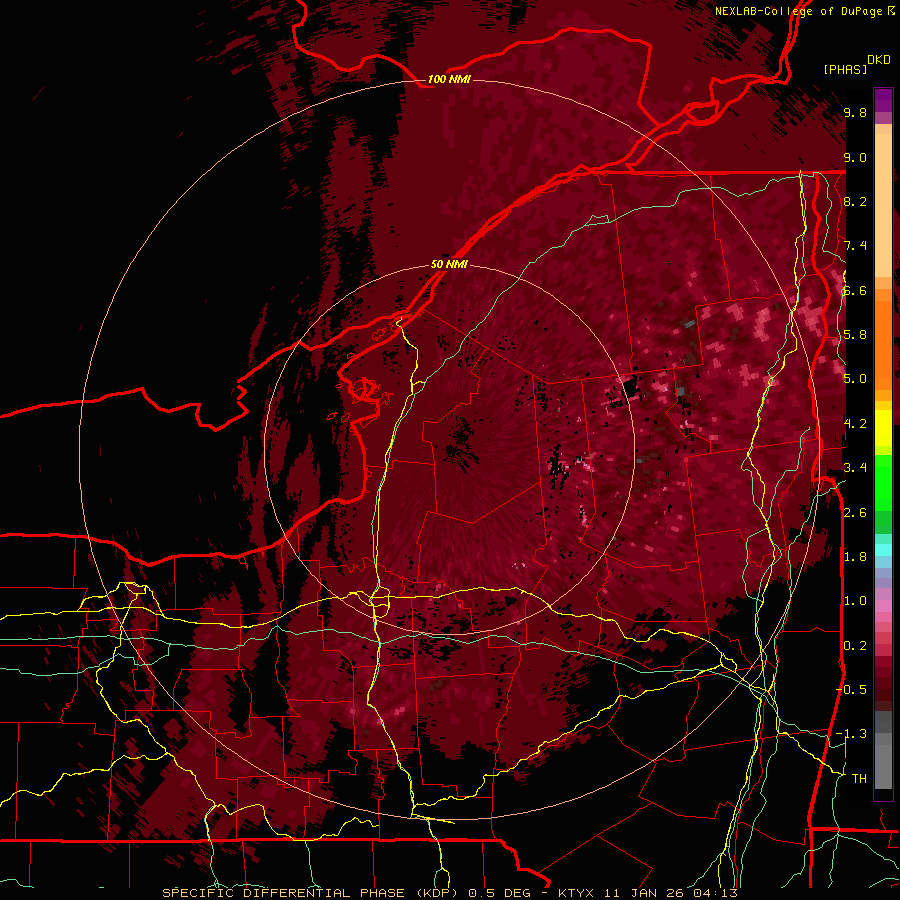The image size is (900, 900).
Task: Click "0.5 DEG" in the bottom caption
Action: (x=499, y=893)
